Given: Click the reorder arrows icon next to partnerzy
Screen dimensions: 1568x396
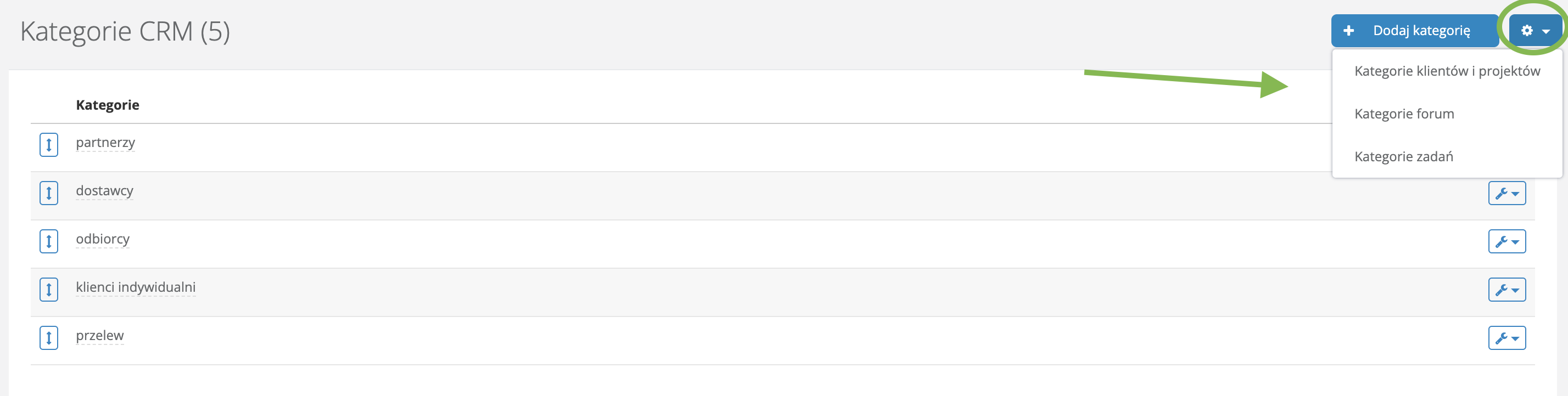Looking at the screenshot, I should (x=49, y=145).
